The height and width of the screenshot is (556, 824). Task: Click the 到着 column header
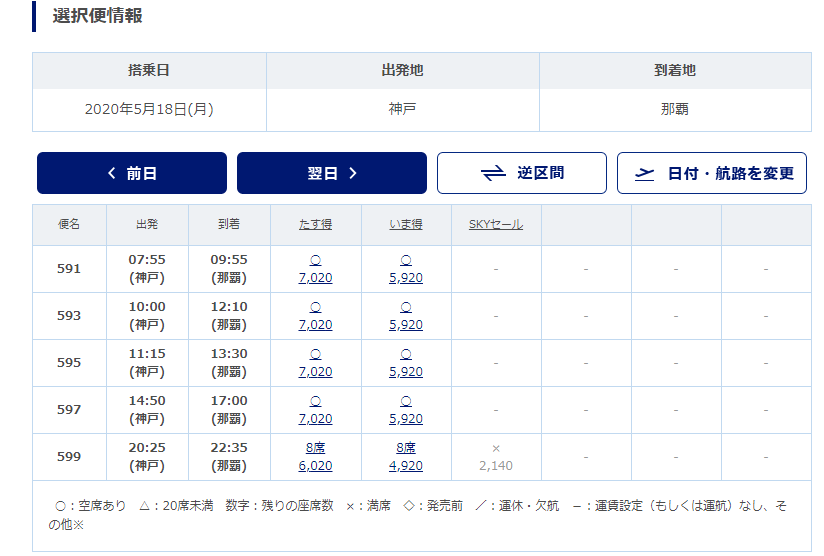tap(229, 224)
